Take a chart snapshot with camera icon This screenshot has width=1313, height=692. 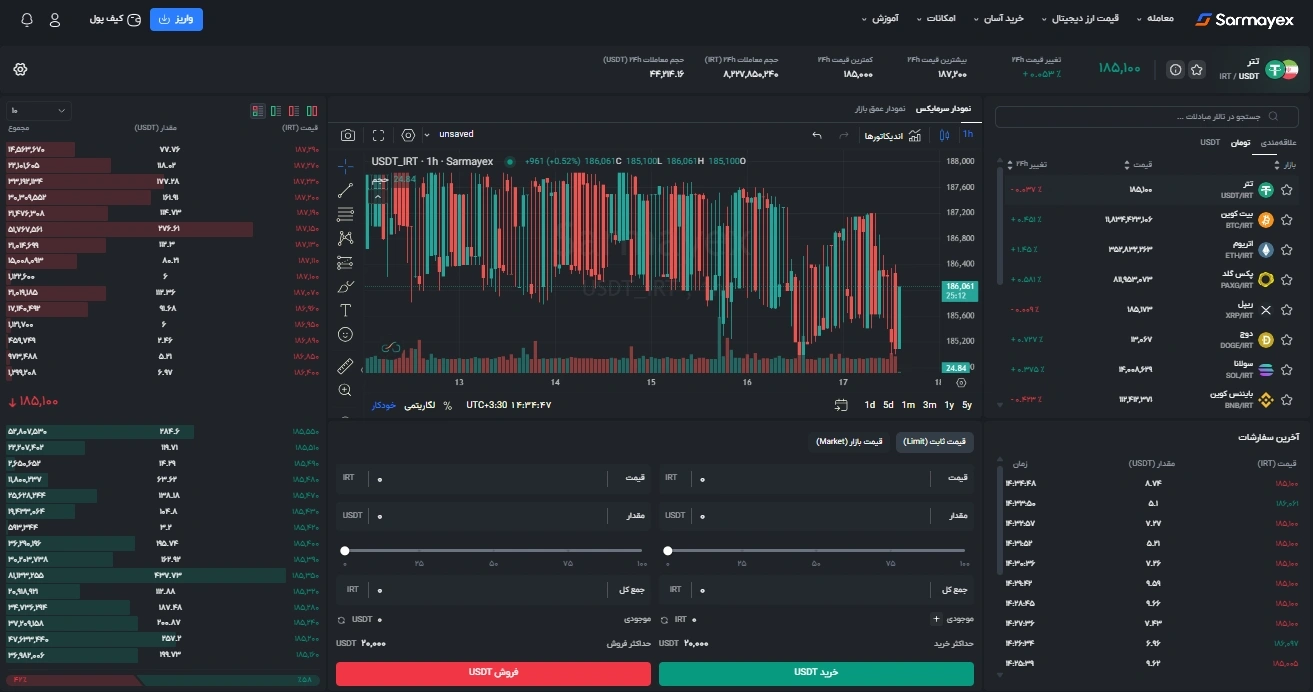347,135
